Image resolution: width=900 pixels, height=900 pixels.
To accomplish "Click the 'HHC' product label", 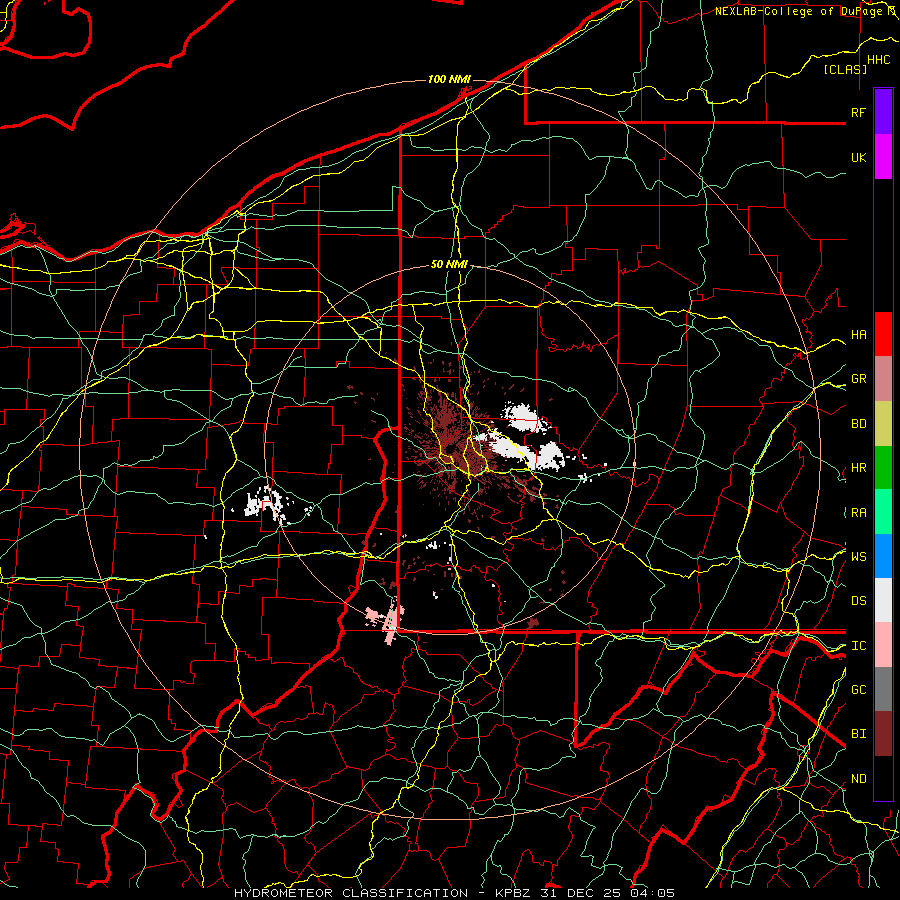I will pos(878,60).
